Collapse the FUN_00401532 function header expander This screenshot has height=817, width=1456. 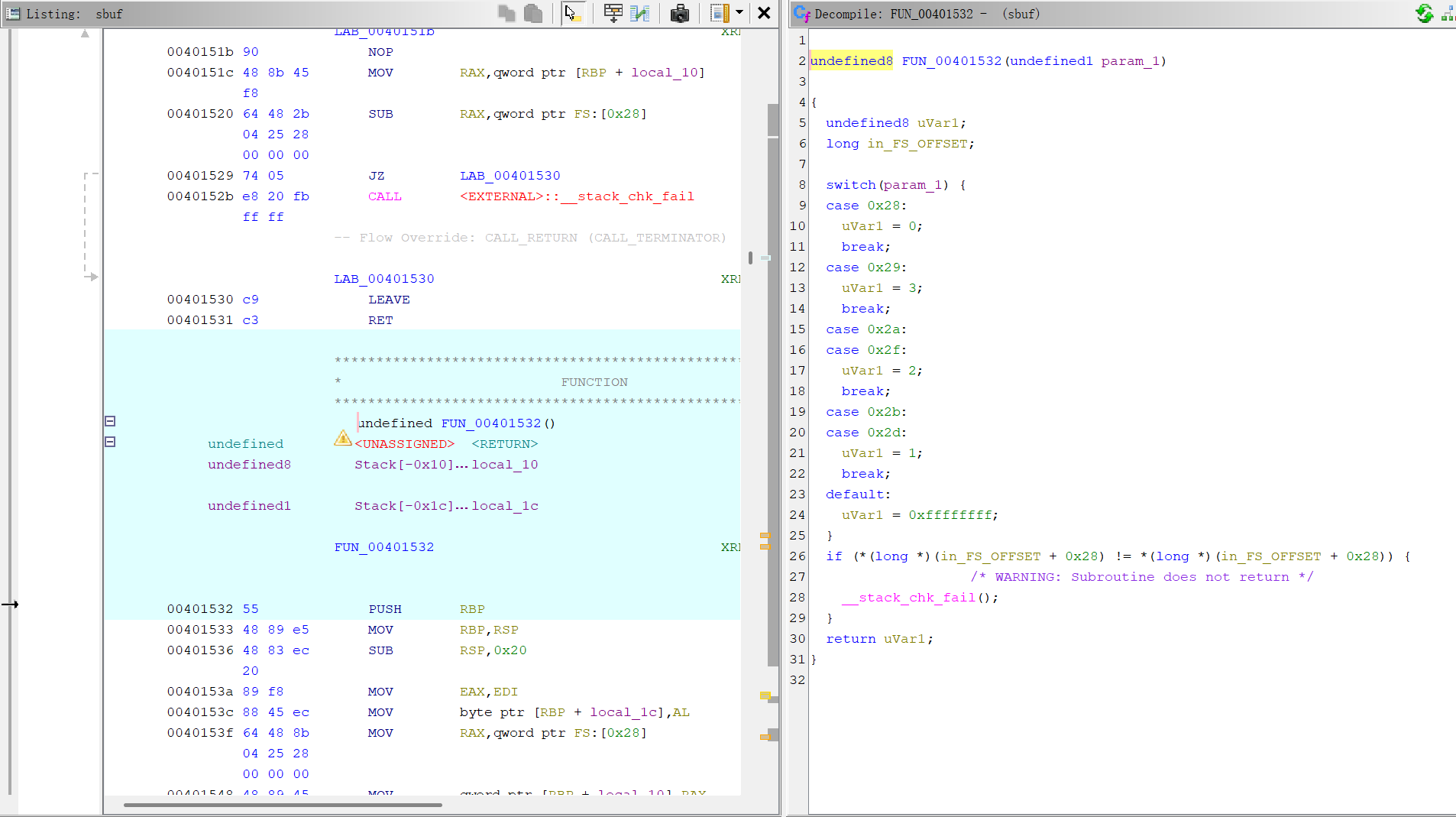coord(110,421)
